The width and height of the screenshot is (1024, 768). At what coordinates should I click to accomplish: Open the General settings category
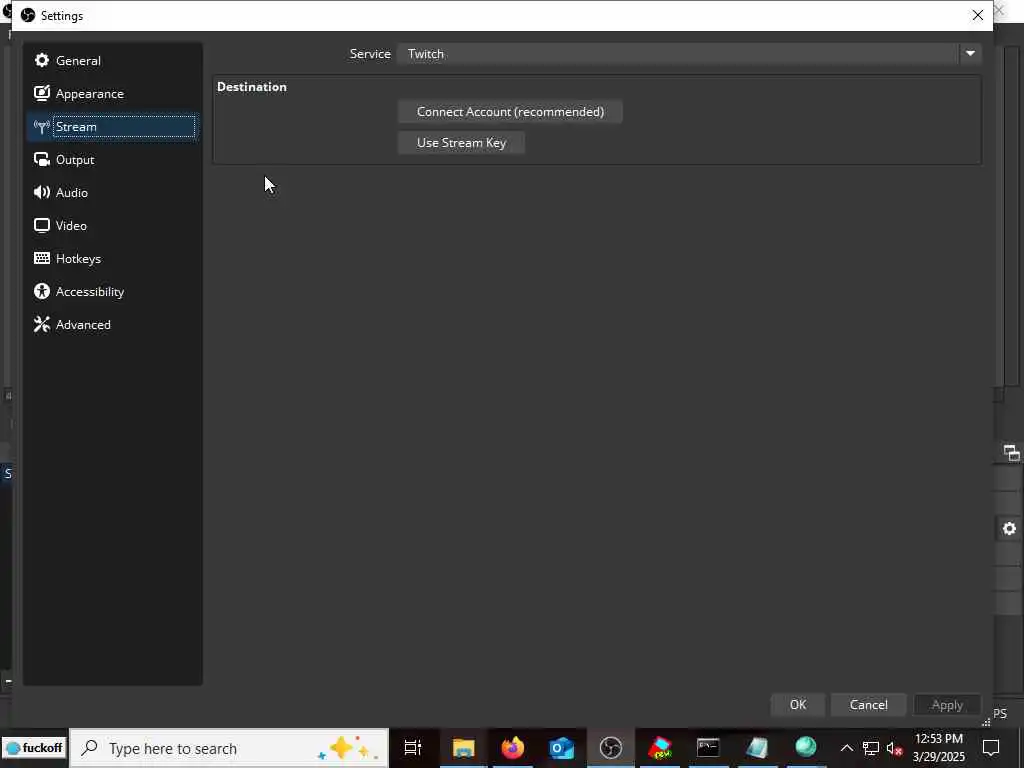(112, 61)
